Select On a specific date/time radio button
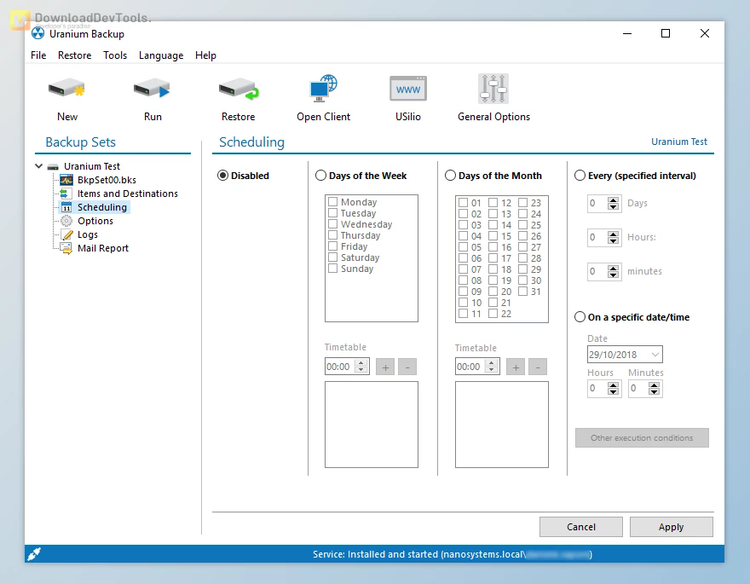750x584 pixels. [x=580, y=317]
